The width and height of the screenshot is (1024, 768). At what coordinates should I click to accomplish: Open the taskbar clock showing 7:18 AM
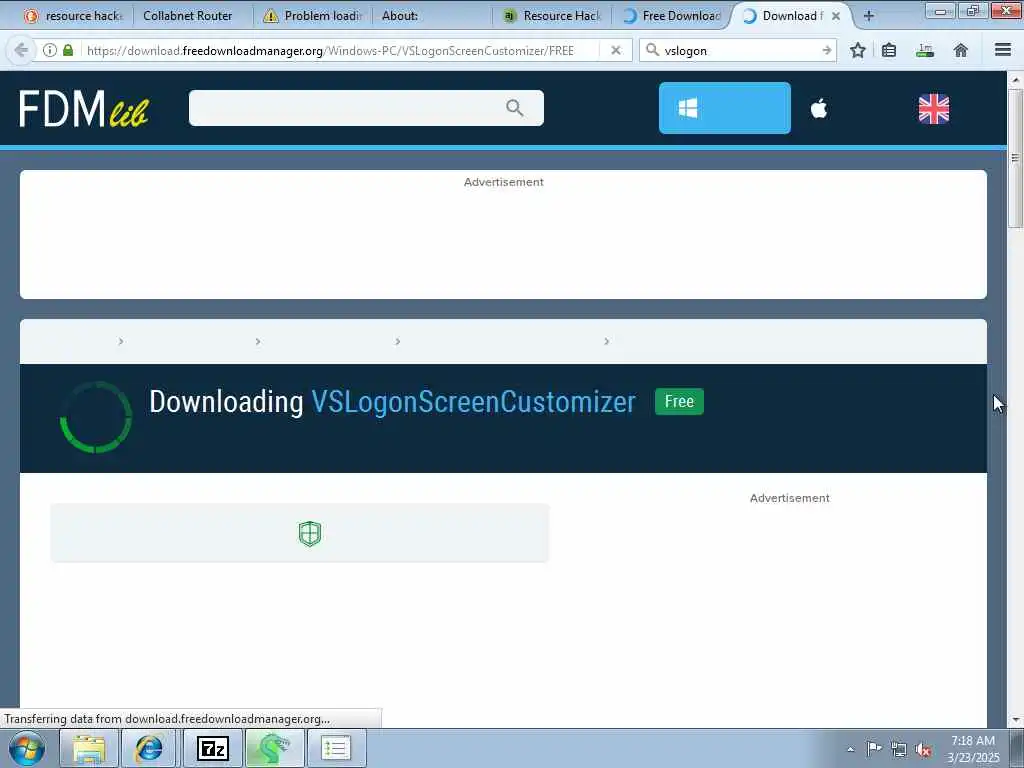[973, 748]
